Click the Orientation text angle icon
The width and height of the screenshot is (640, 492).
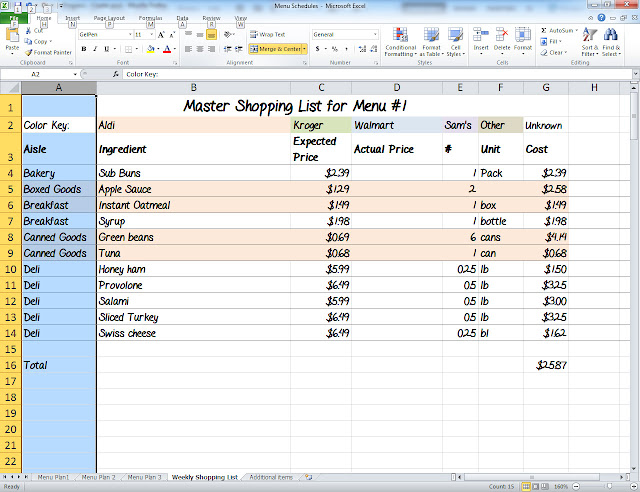click(228, 35)
